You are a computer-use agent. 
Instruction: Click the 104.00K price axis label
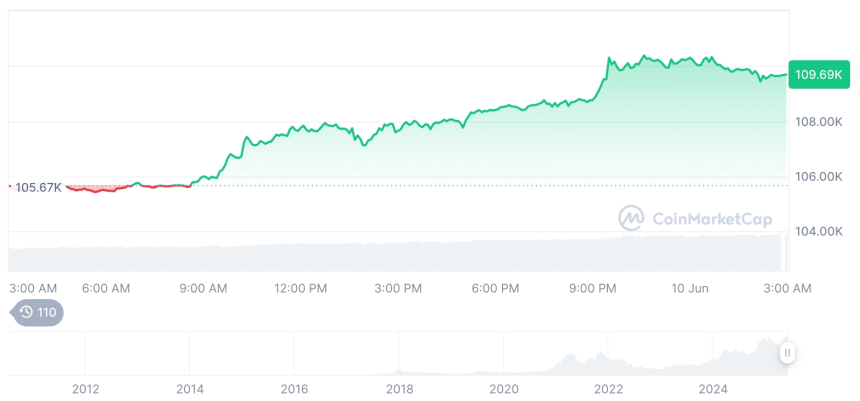[818, 231]
